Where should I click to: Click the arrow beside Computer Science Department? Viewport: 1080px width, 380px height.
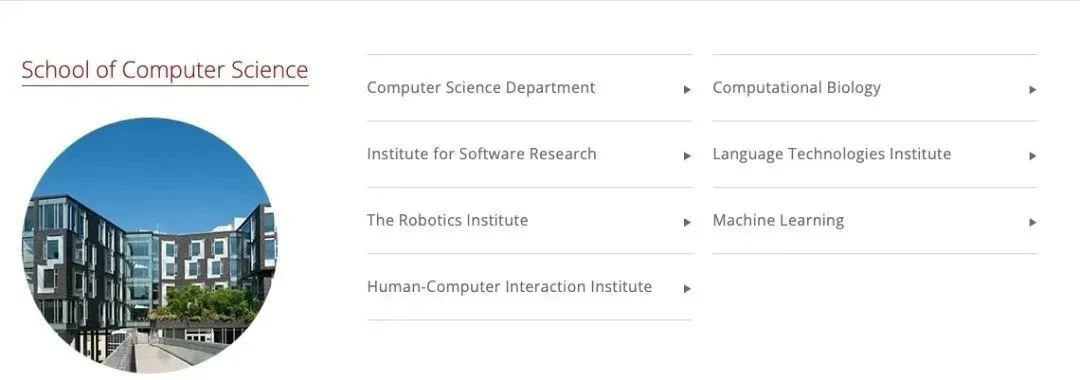(687, 89)
